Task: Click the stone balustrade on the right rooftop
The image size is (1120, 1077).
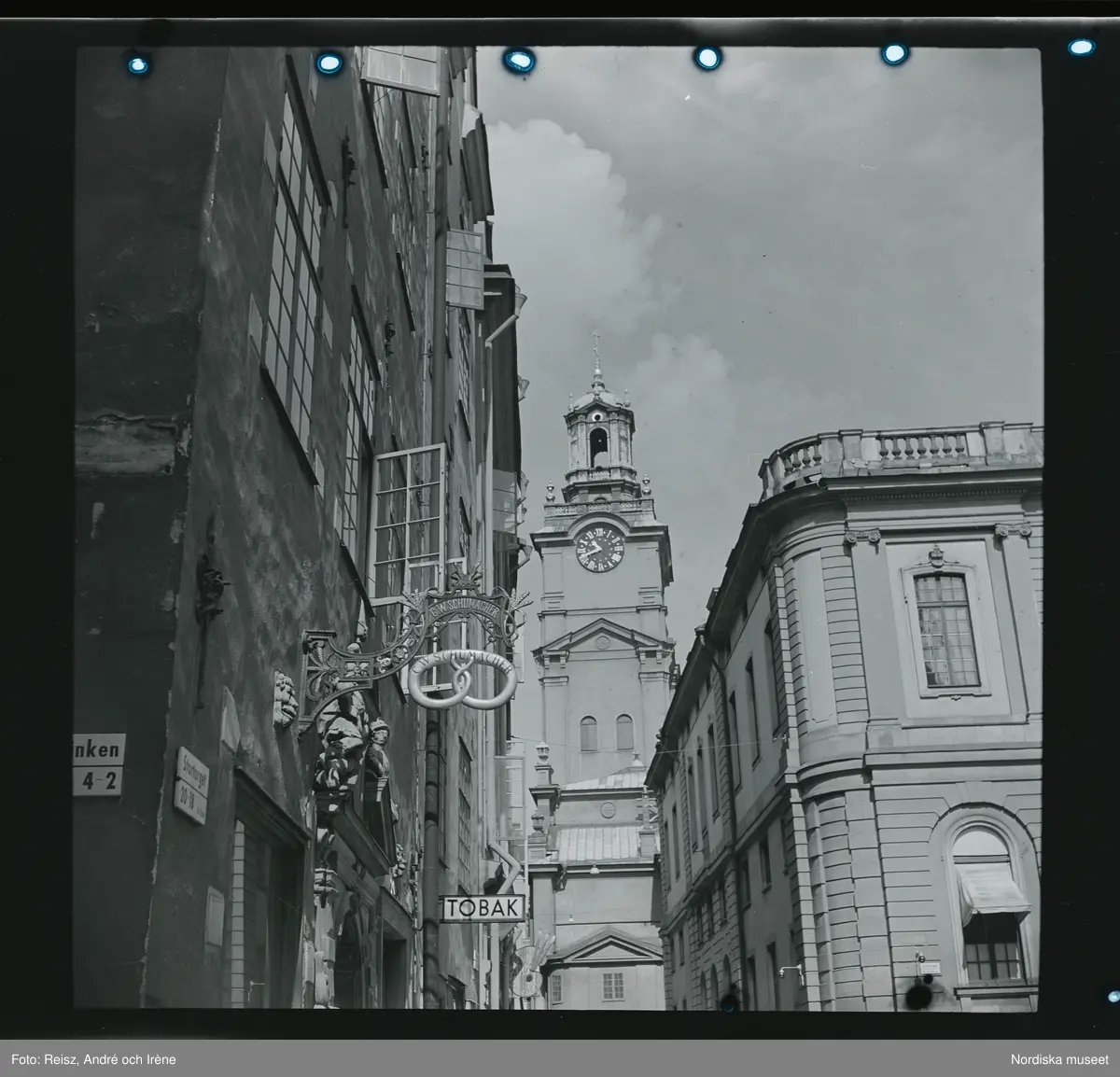Action: click(x=901, y=453)
